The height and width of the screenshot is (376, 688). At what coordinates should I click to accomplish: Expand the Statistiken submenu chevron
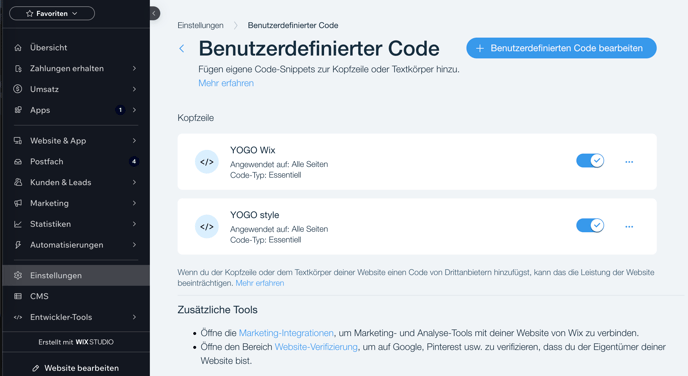(x=134, y=224)
